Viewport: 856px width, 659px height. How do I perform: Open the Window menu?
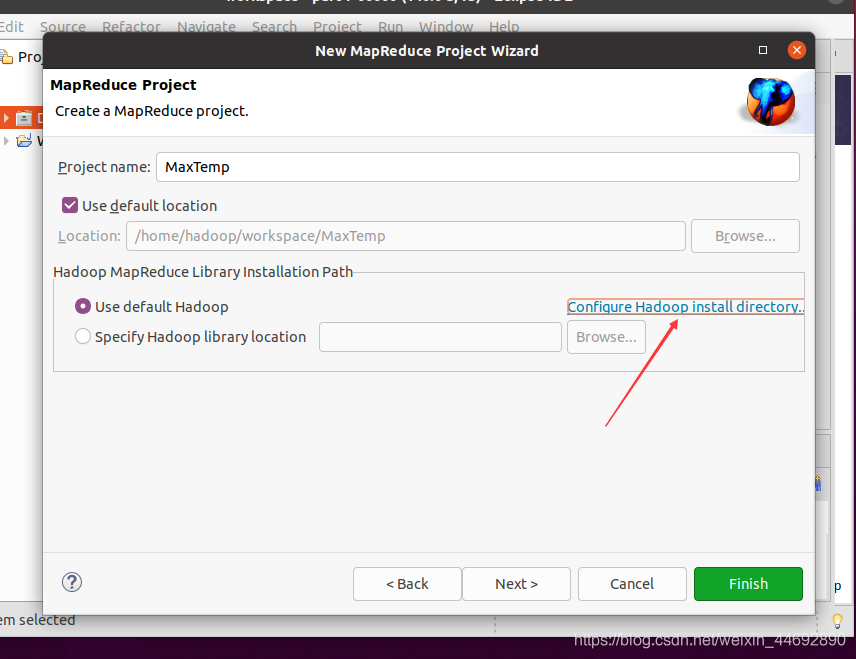point(446,27)
